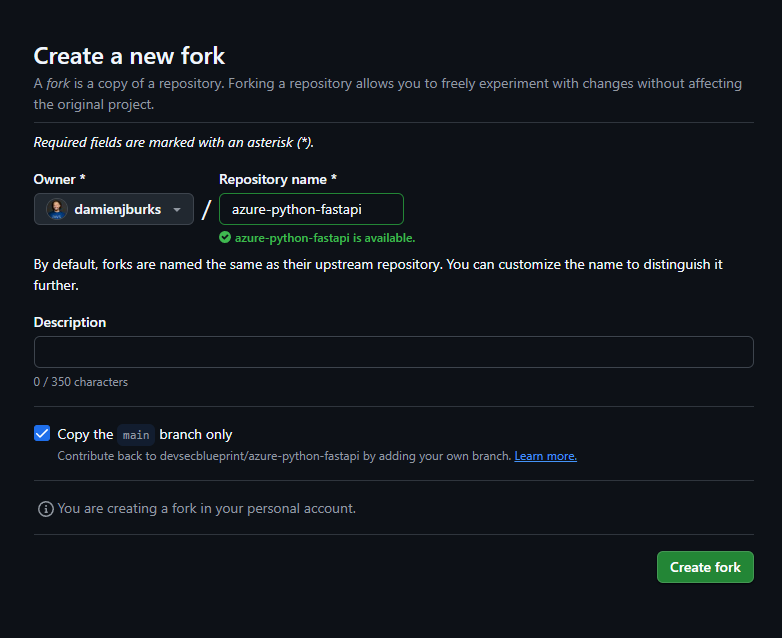
Task: Click the slash separator after the owner selector
Action: point(206,209)
